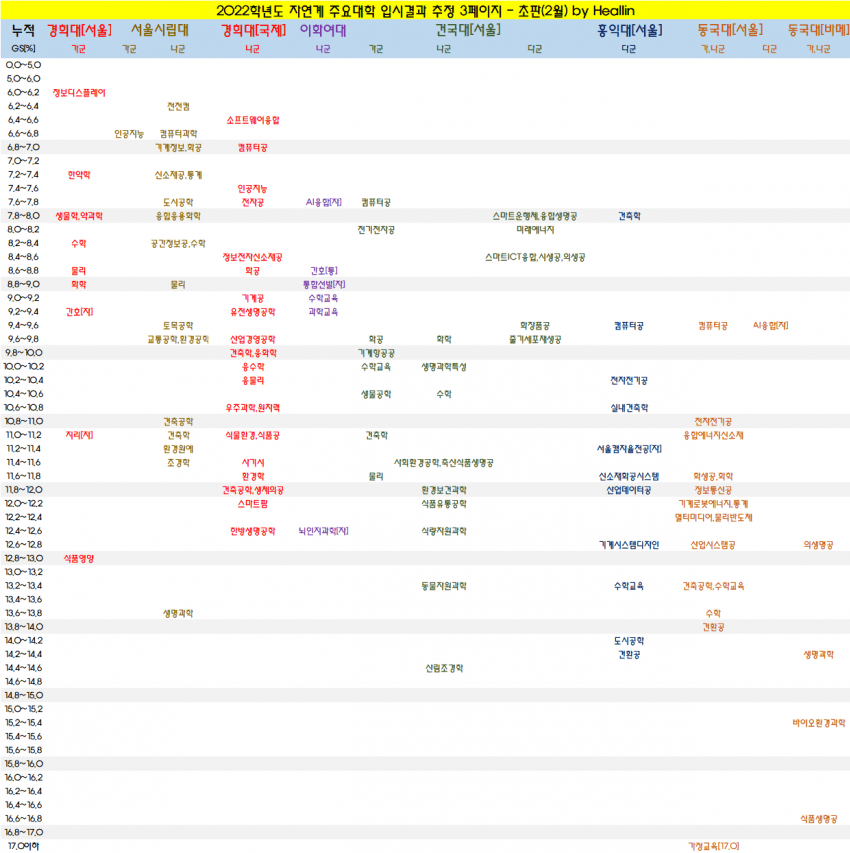
Task: Select the 정보디스플레이 cell
Action: (x=79, y=92)
